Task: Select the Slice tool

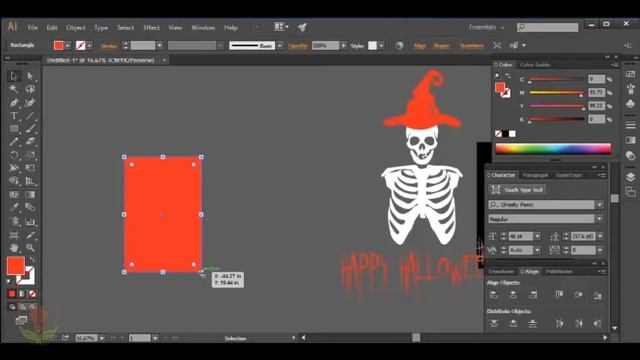Action: tap(30, 235)
